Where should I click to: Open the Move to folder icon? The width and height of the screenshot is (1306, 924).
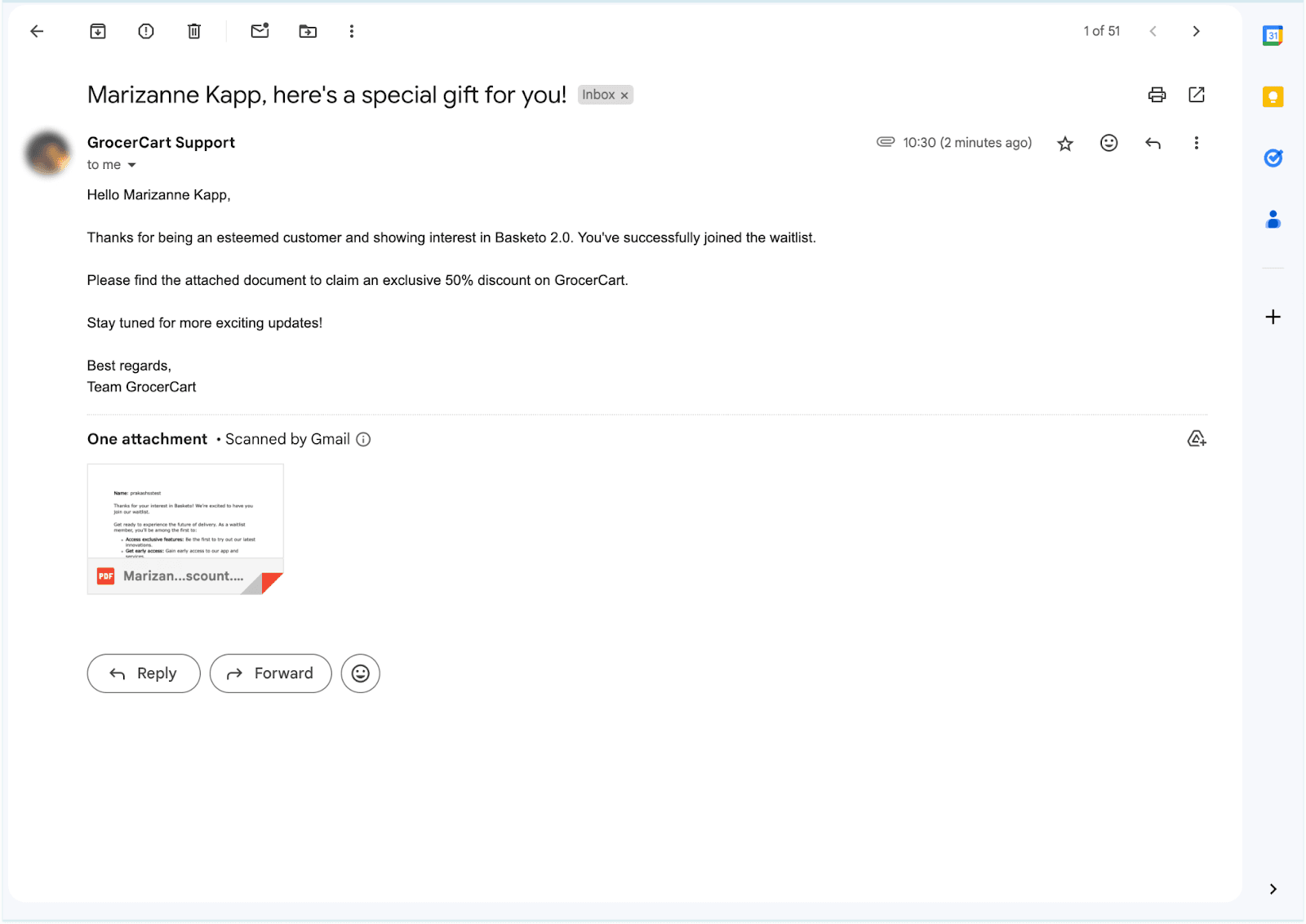coord(308,32)
